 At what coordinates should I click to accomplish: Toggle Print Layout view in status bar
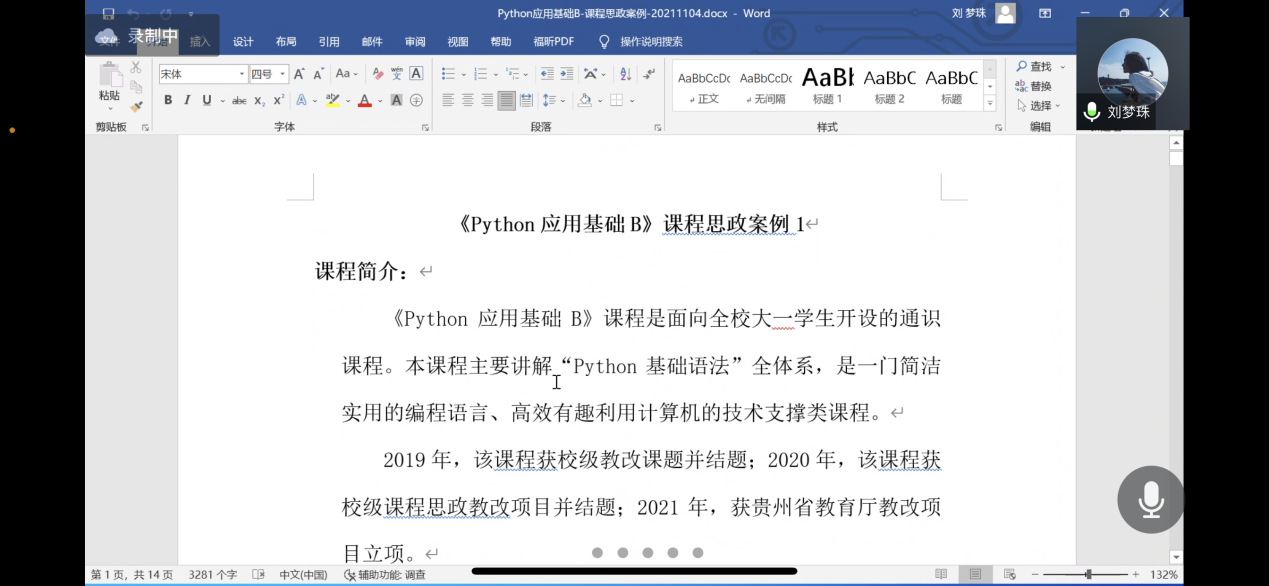[x=975, y=574]
